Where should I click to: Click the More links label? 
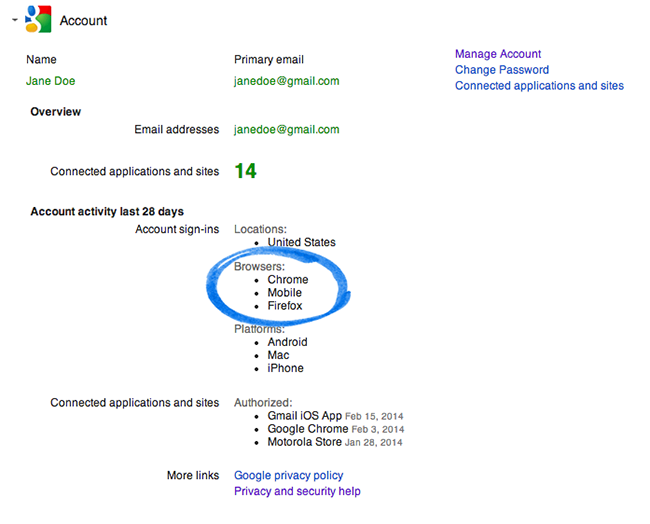[x=193, y=475]
